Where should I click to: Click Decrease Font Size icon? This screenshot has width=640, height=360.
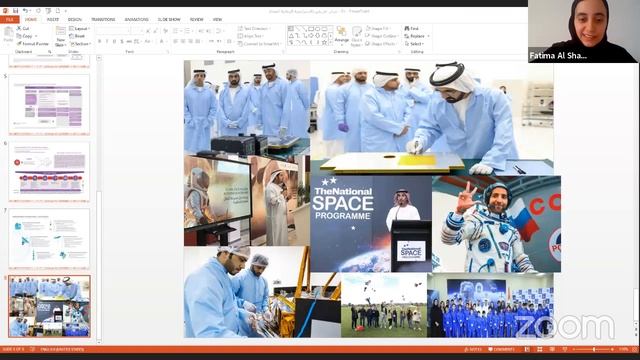click(155, 31)
